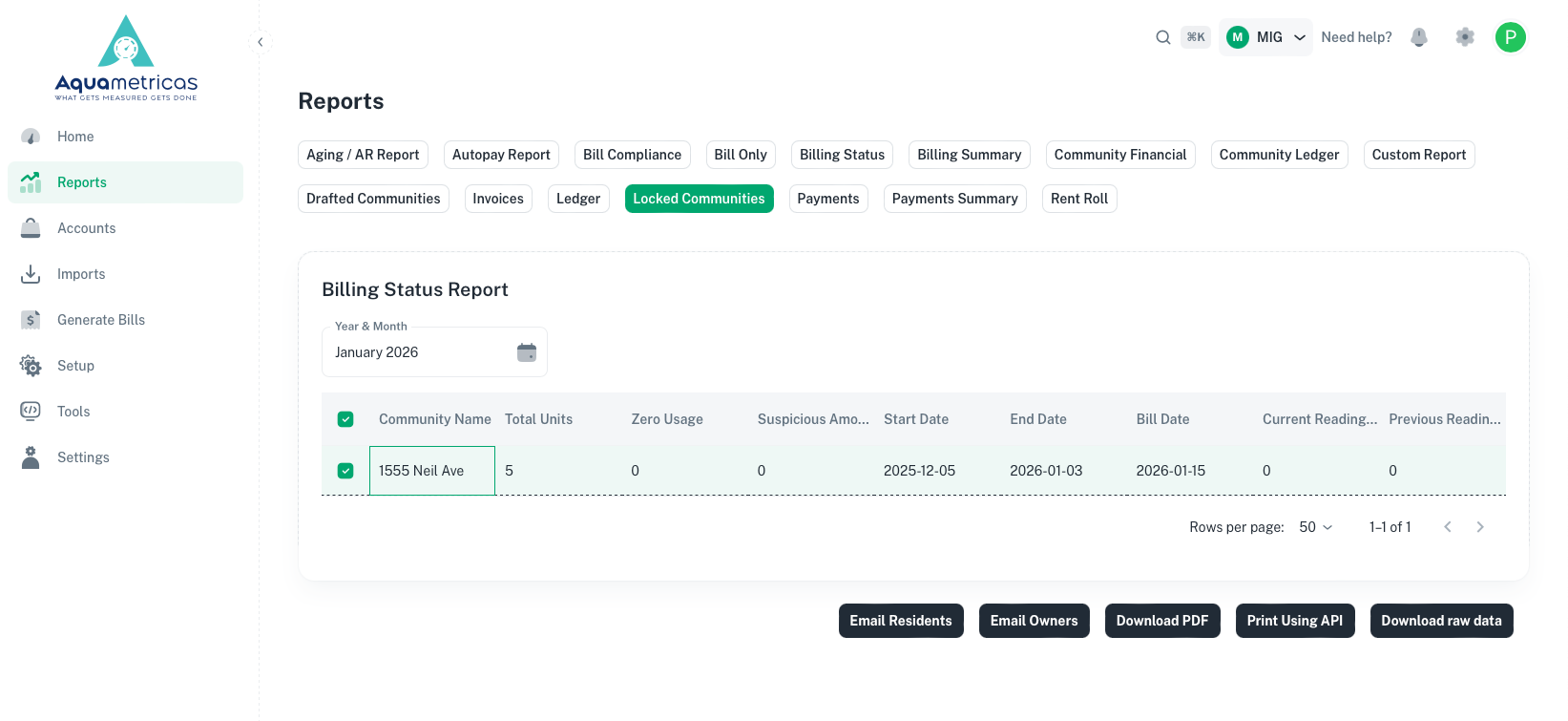Click the Need help? link

tap(1356, 37)
